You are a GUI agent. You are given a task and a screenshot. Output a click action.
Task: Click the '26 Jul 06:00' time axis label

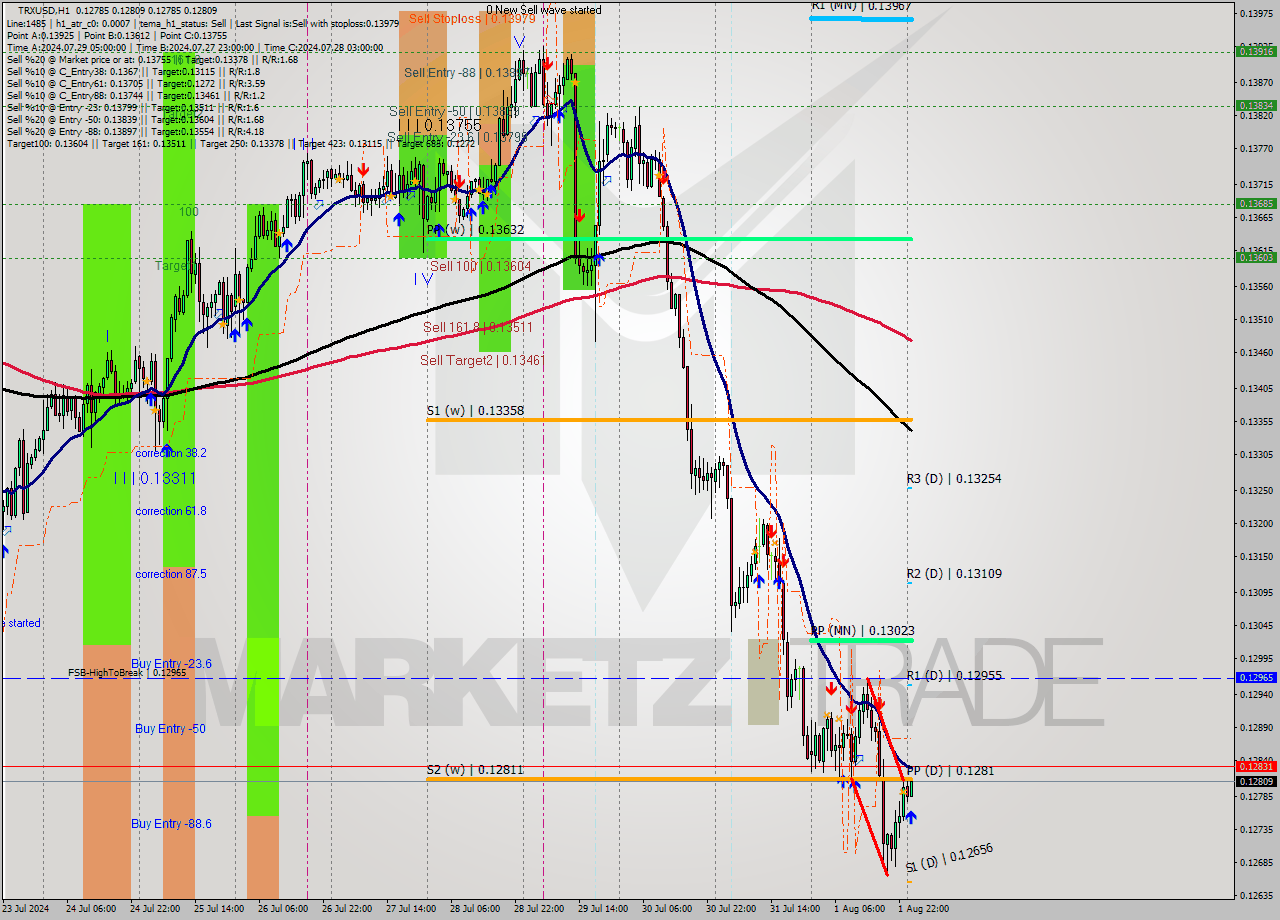[x=283, y=909]
